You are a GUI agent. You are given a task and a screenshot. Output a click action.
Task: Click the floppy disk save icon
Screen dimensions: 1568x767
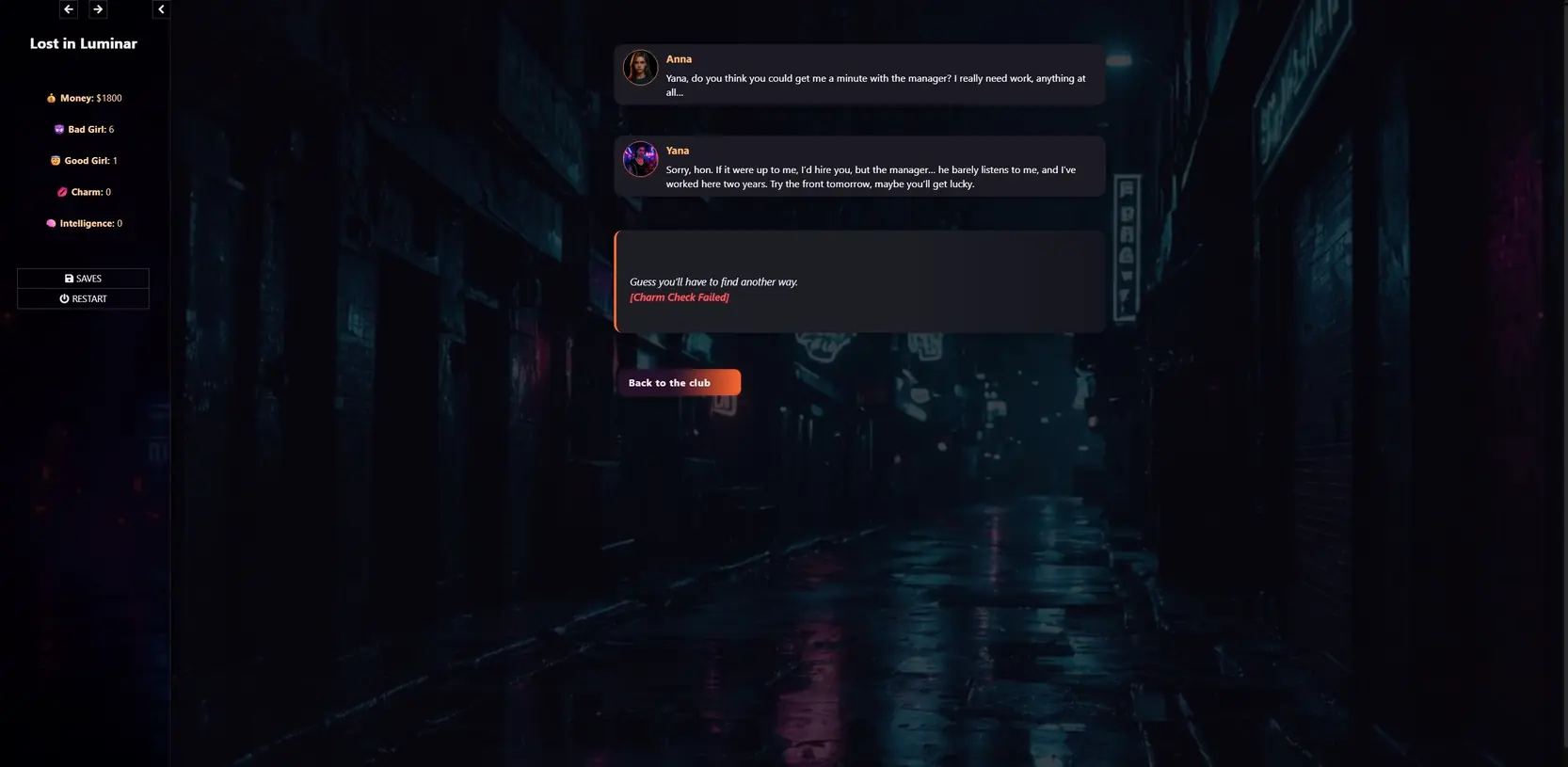tap(69, 279)
